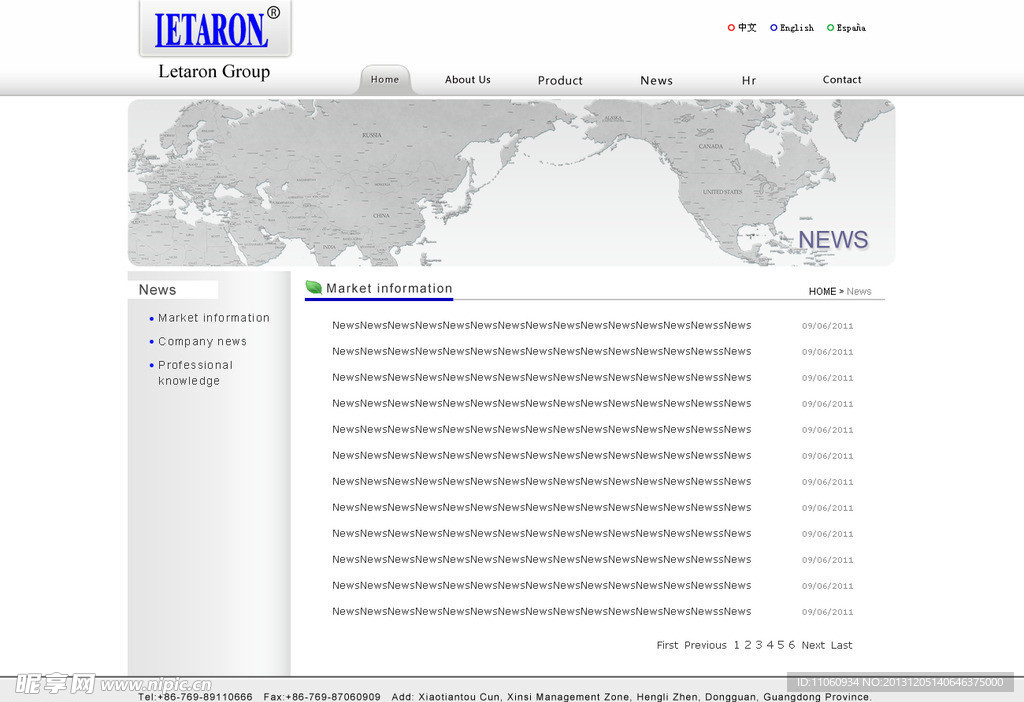1024x702 pixels.
Task: Open the Contact navigation item
Action: coord(841,80)
